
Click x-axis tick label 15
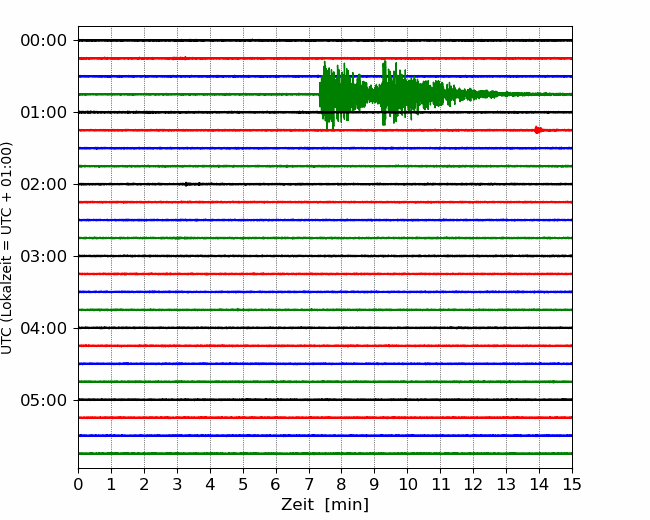572,484
